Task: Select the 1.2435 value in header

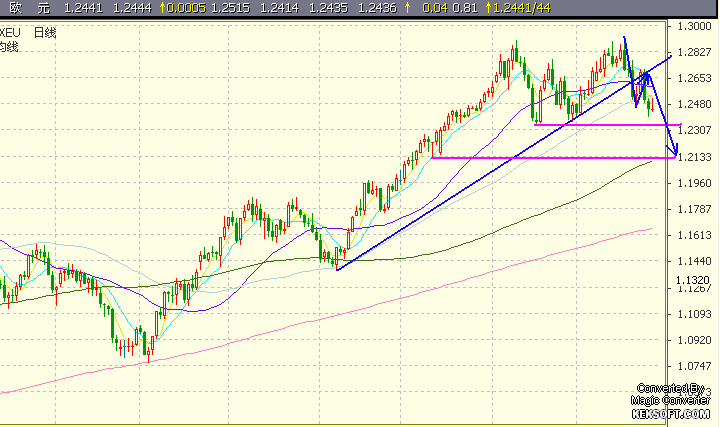Action: pos(328,8)
